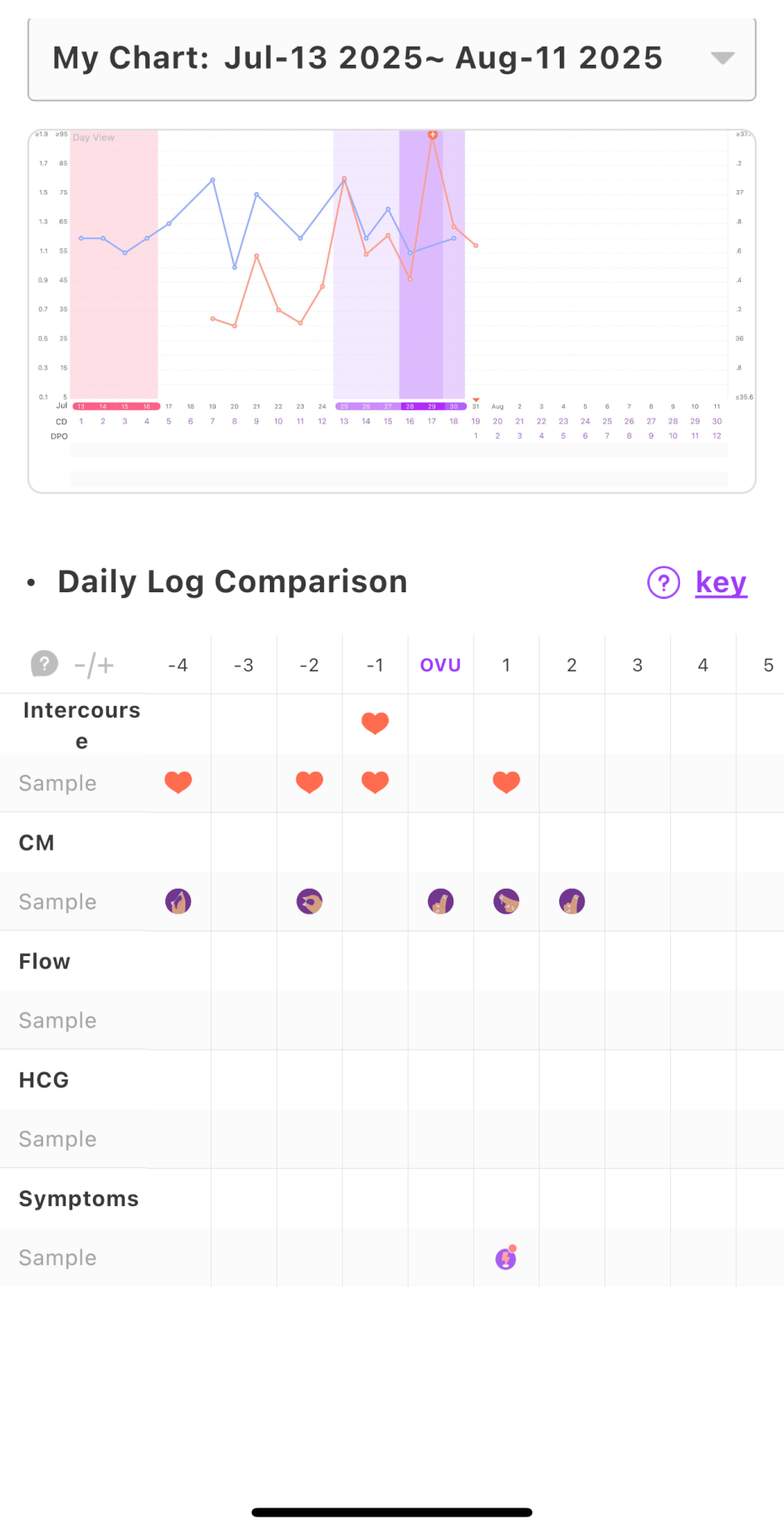This screenshot has width=784, height=1525.
Task: Tap the sample CM icon on day 2
Action: pos(572,901)
